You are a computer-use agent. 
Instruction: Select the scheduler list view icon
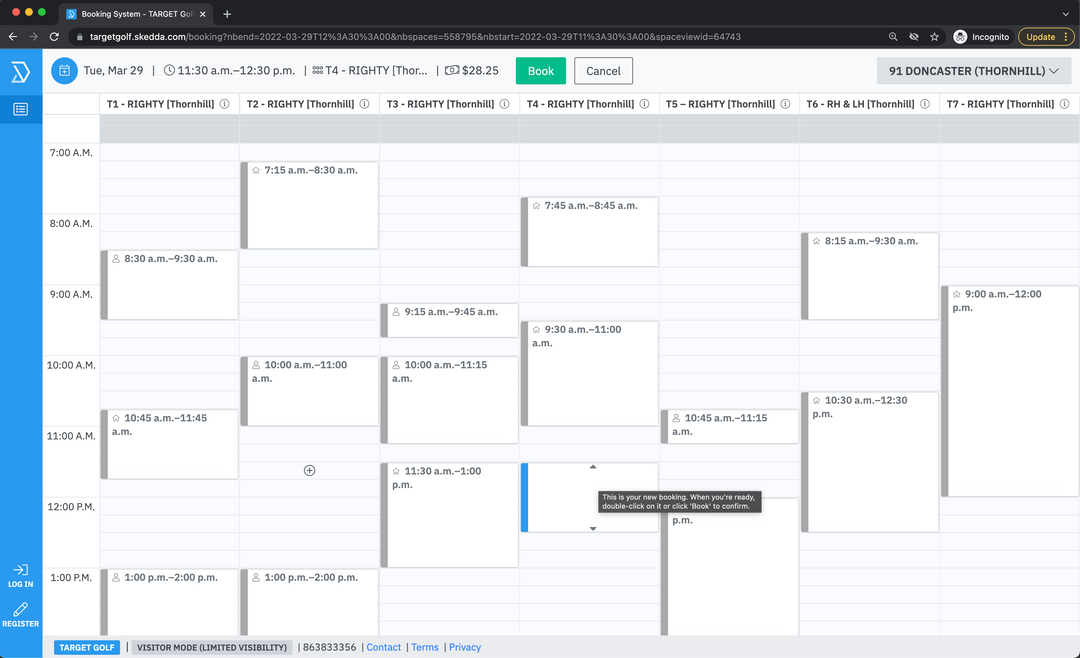click(20, 109)
